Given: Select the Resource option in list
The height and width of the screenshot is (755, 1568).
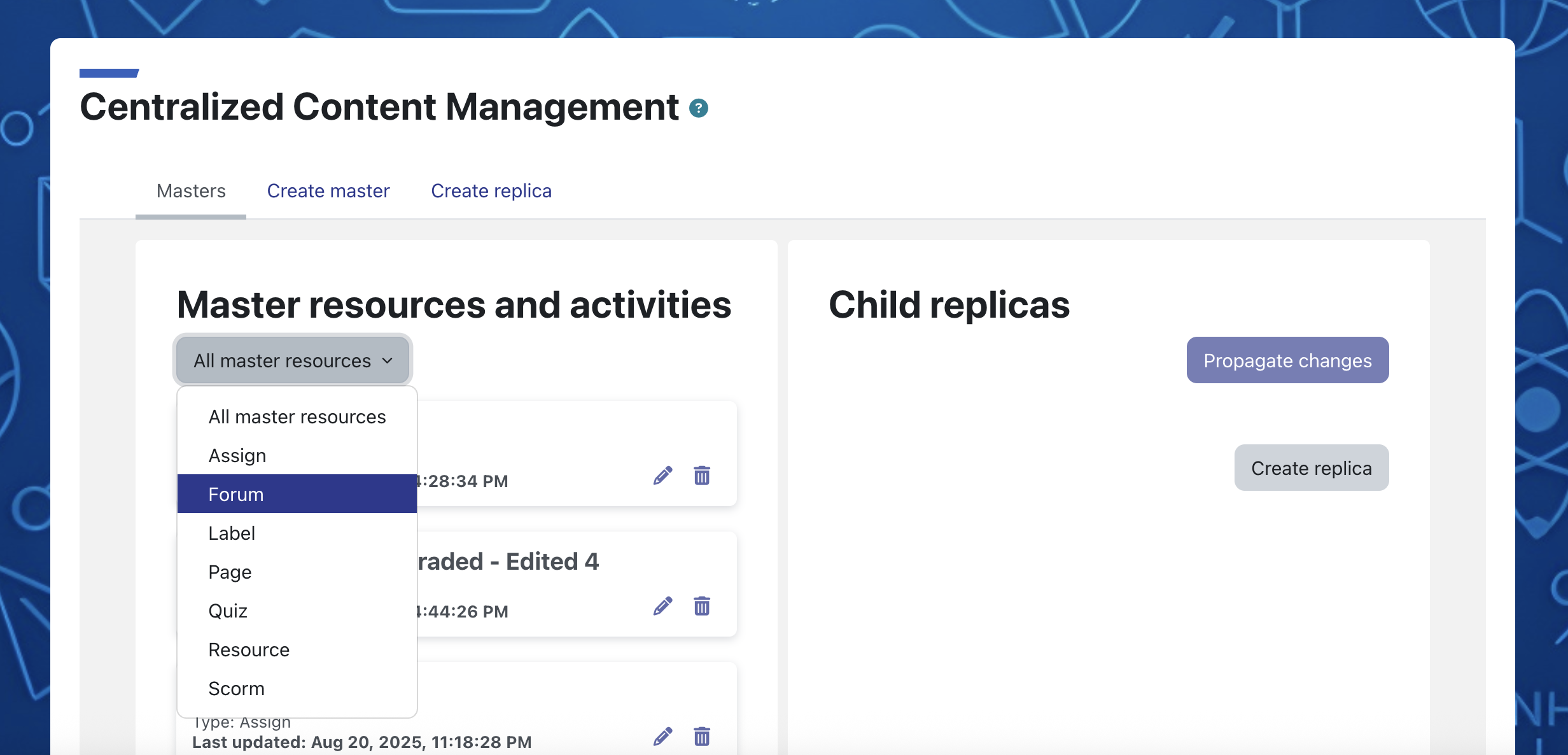Looking at the screenshot, I should 297,649.
